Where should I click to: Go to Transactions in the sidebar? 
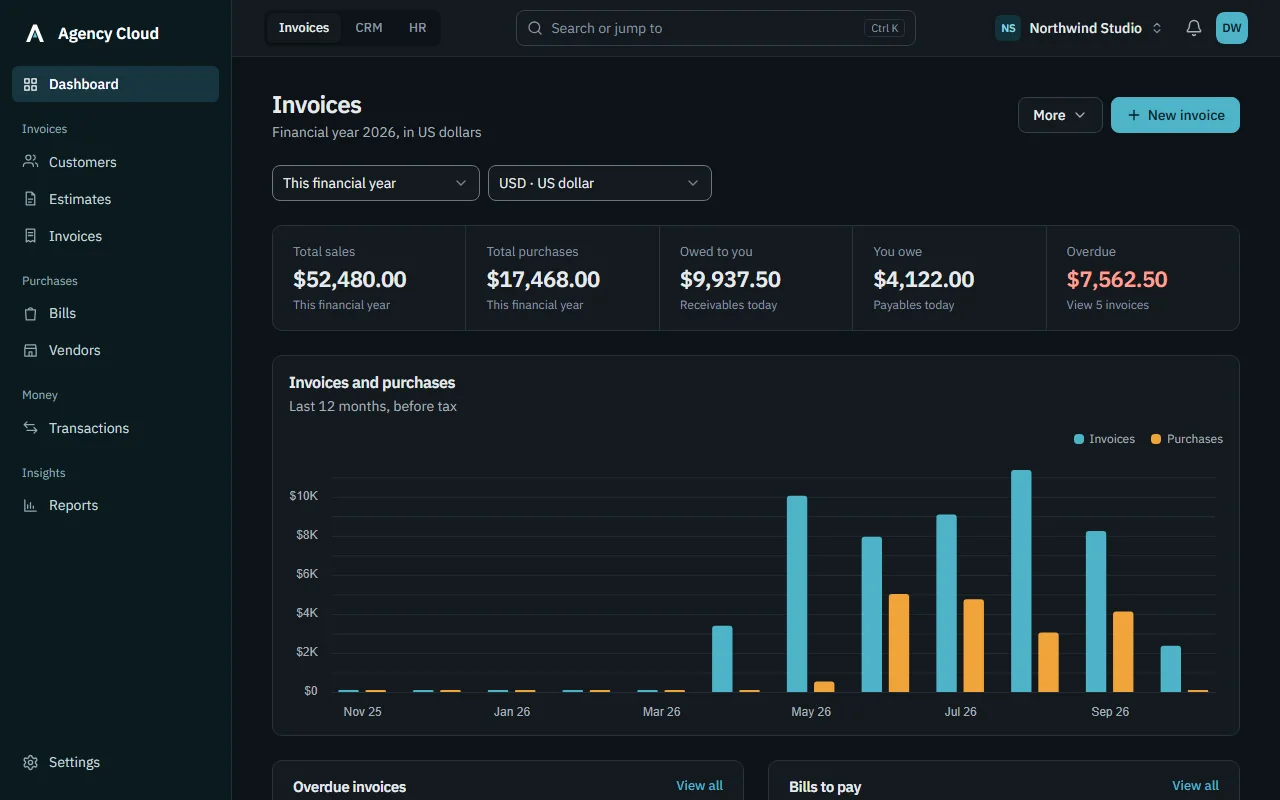coord(115,428)
